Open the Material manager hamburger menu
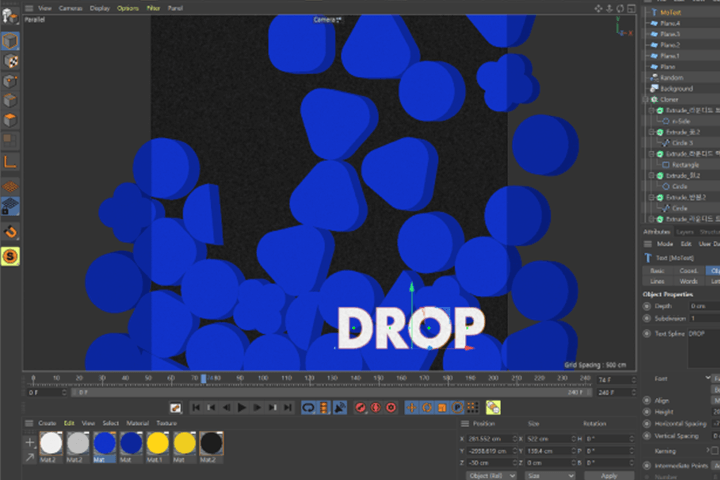This screenshot has width=720, height=480. point(29,423)
